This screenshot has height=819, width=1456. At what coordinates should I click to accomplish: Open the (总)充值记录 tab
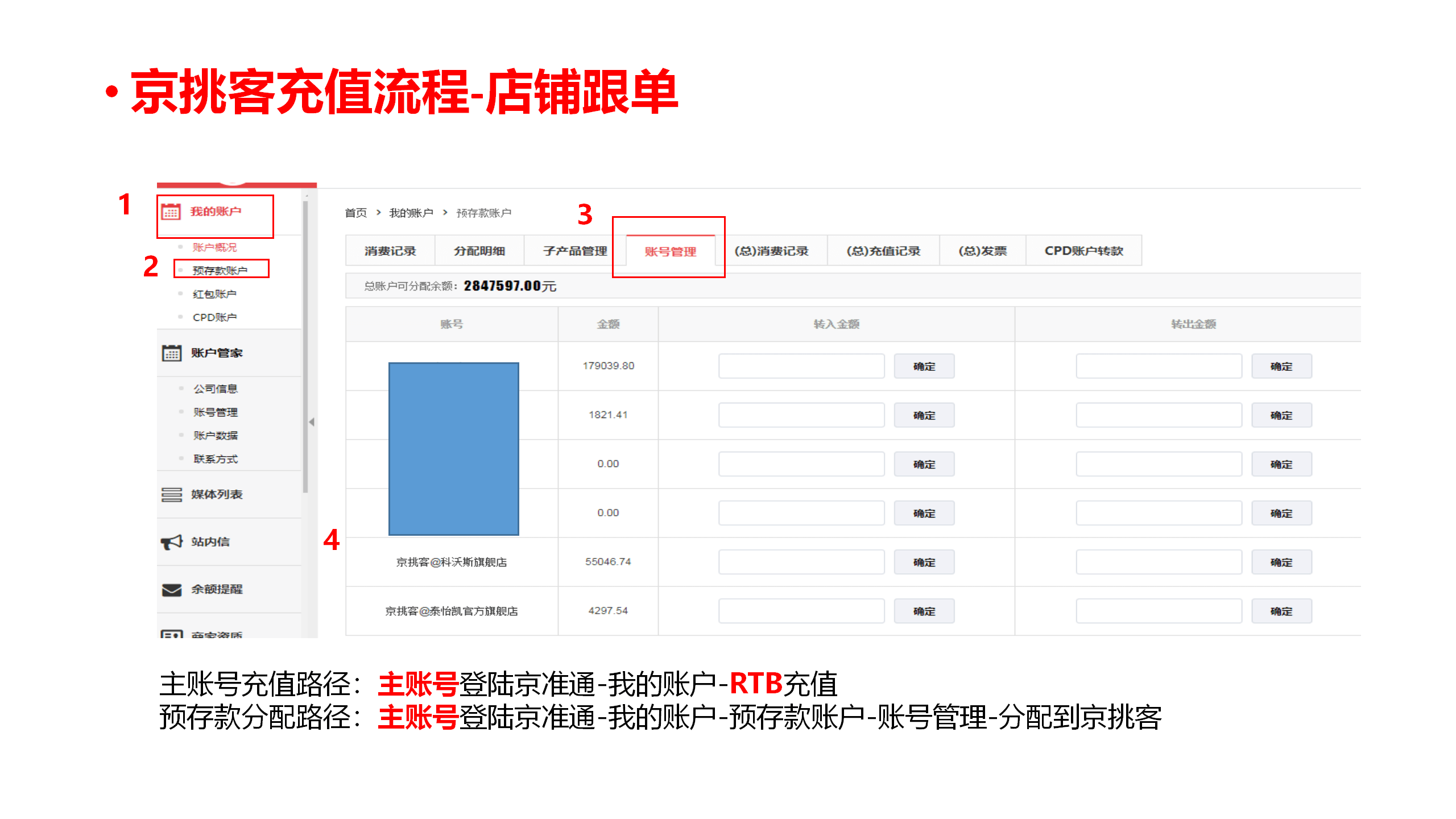click(883, 251)
